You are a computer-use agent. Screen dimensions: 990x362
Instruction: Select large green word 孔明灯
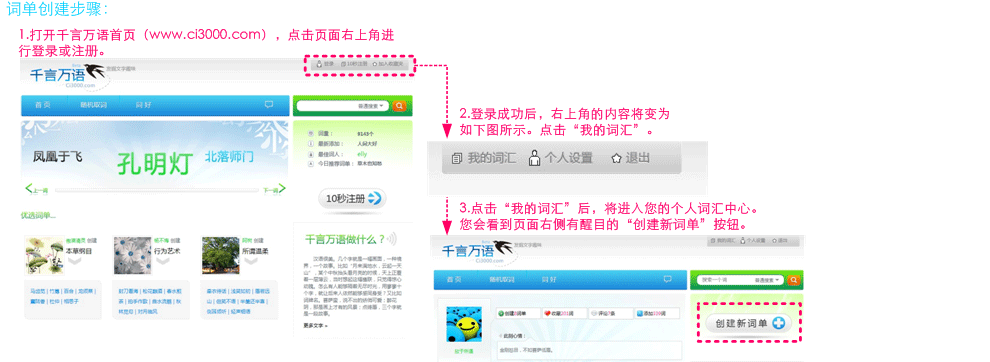[x=155, y=163]
